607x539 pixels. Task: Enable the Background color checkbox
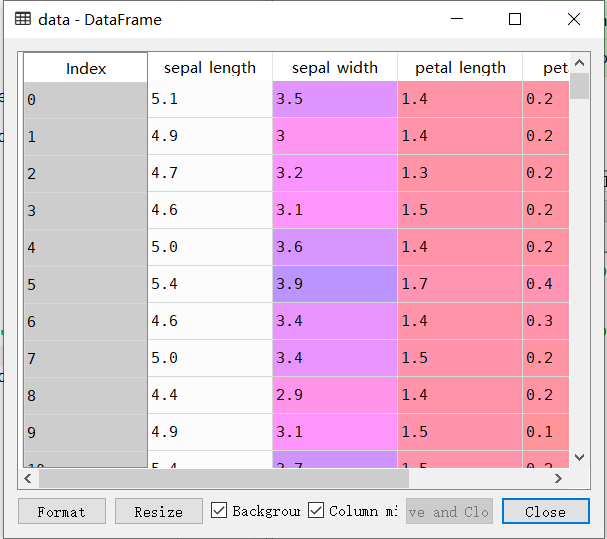pyautogui.click(x=220, y=511)
